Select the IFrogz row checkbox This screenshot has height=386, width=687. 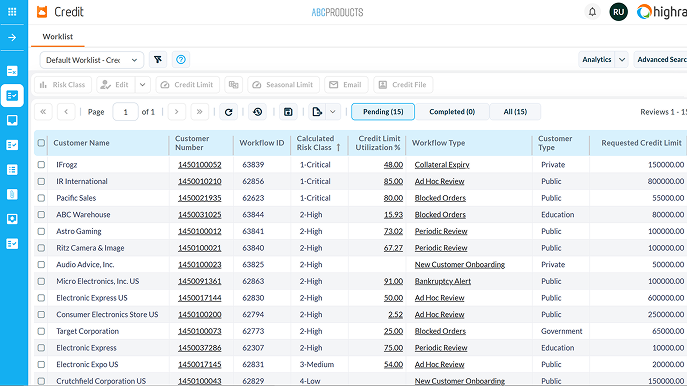(x=41, y=165)
